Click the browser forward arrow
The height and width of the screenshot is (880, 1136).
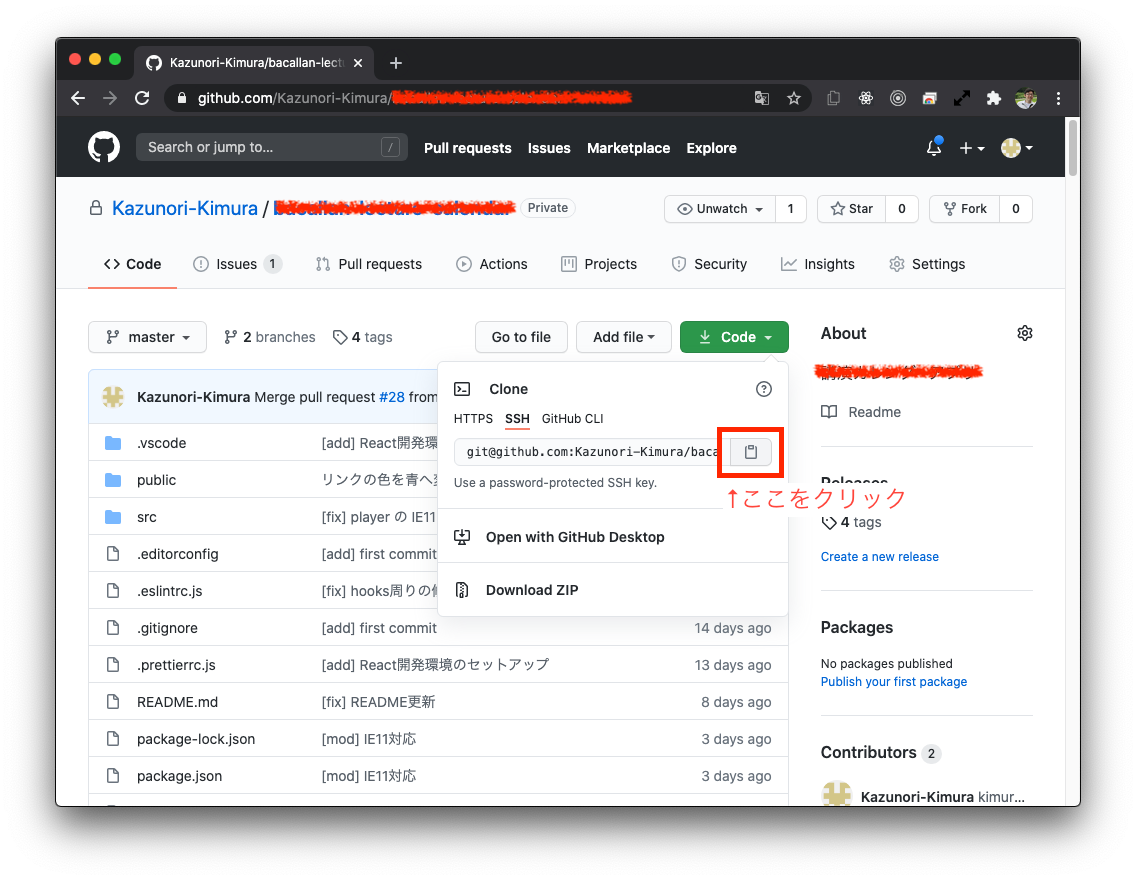click(110, 98)
